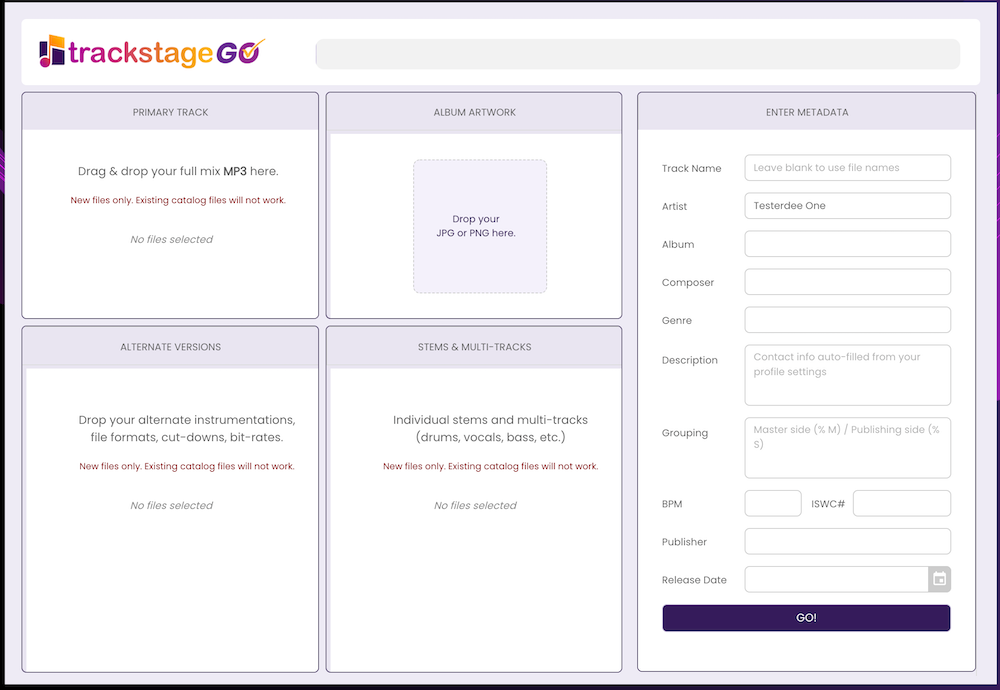Click the ALBUM ARTWORK panel header

tap(474, 112)
